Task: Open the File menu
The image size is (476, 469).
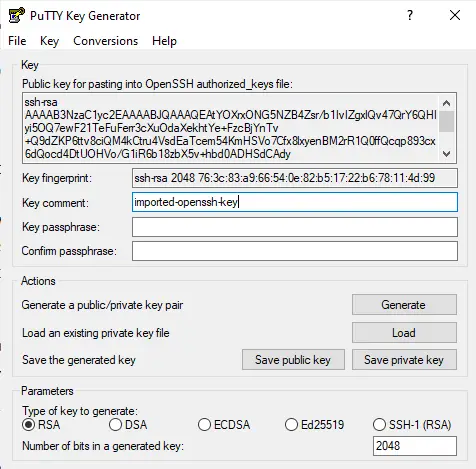Action: click(17, 41)
